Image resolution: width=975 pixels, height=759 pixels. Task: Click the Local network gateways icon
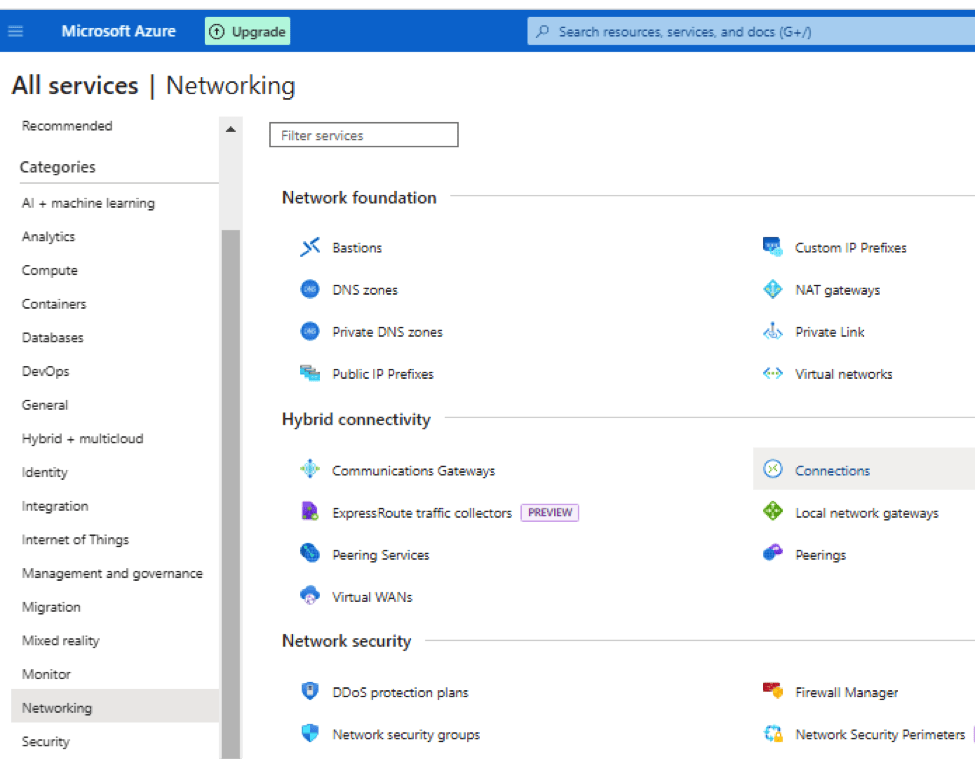772,513
